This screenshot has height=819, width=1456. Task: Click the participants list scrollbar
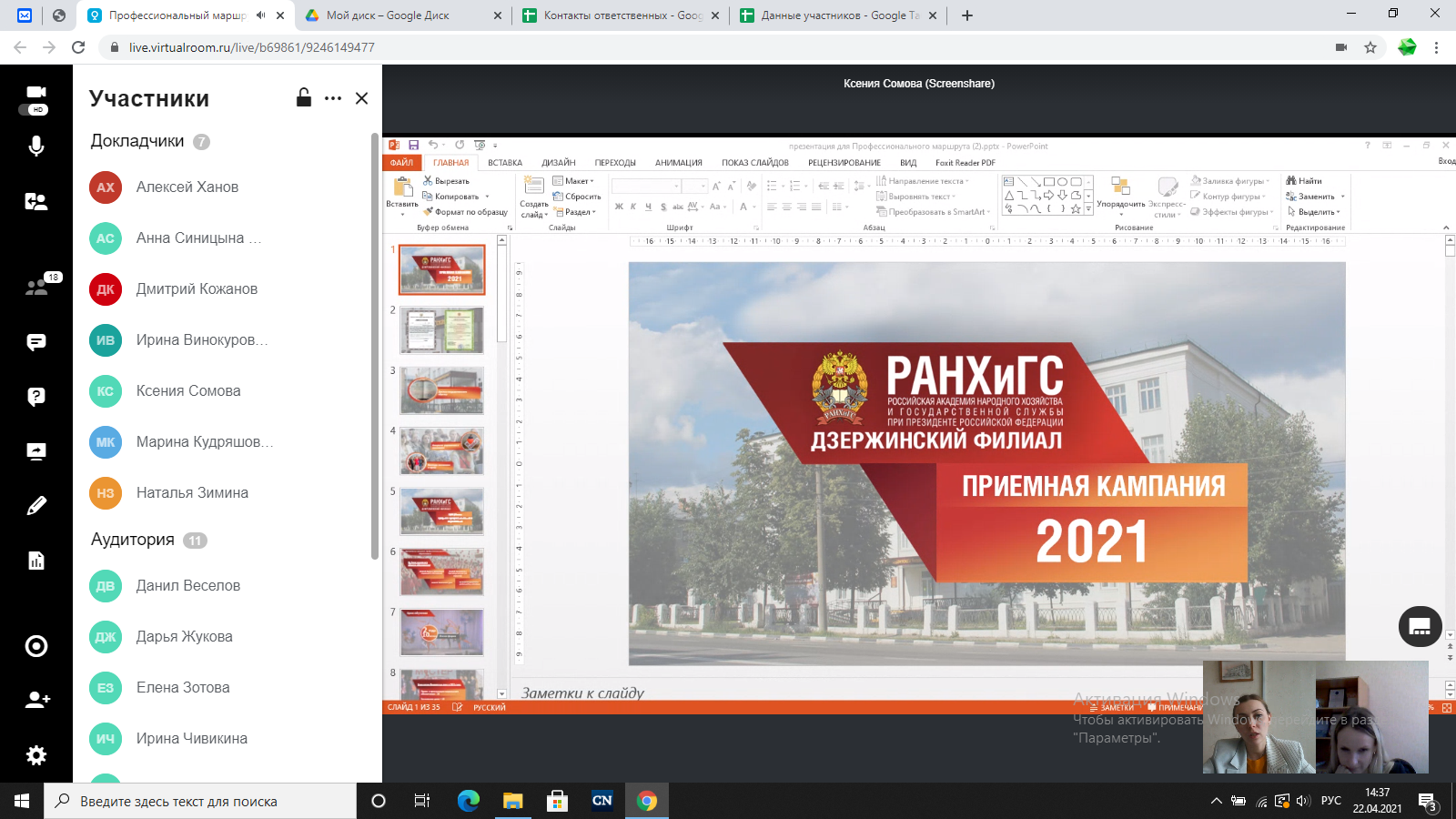point(374,346)
